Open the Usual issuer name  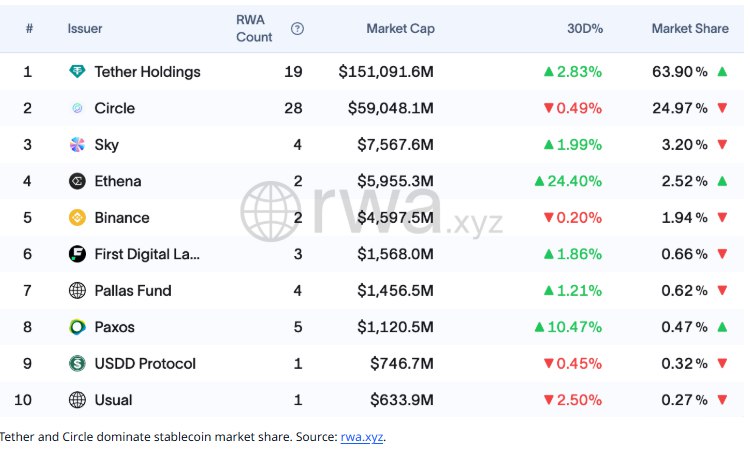(x=113, y=400)
